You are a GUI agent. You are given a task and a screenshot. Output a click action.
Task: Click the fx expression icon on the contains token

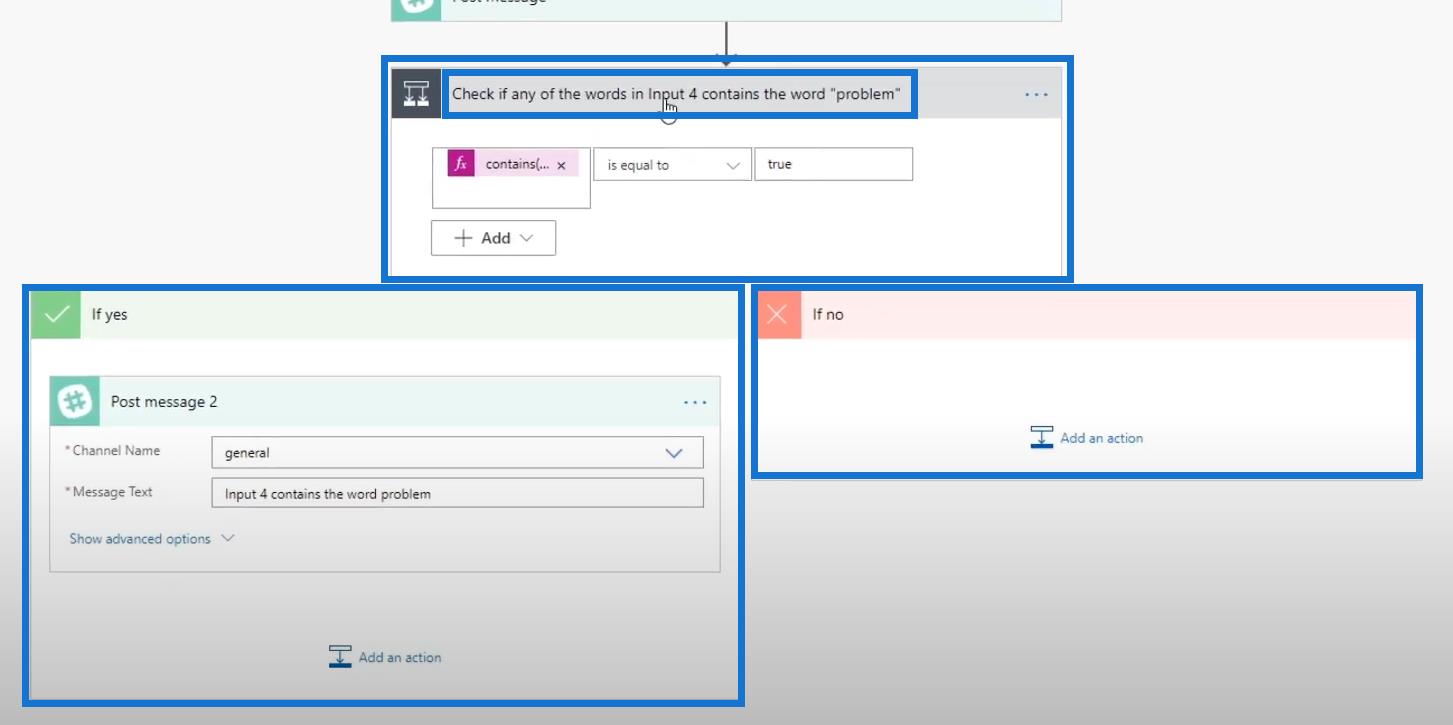(460, 164)
